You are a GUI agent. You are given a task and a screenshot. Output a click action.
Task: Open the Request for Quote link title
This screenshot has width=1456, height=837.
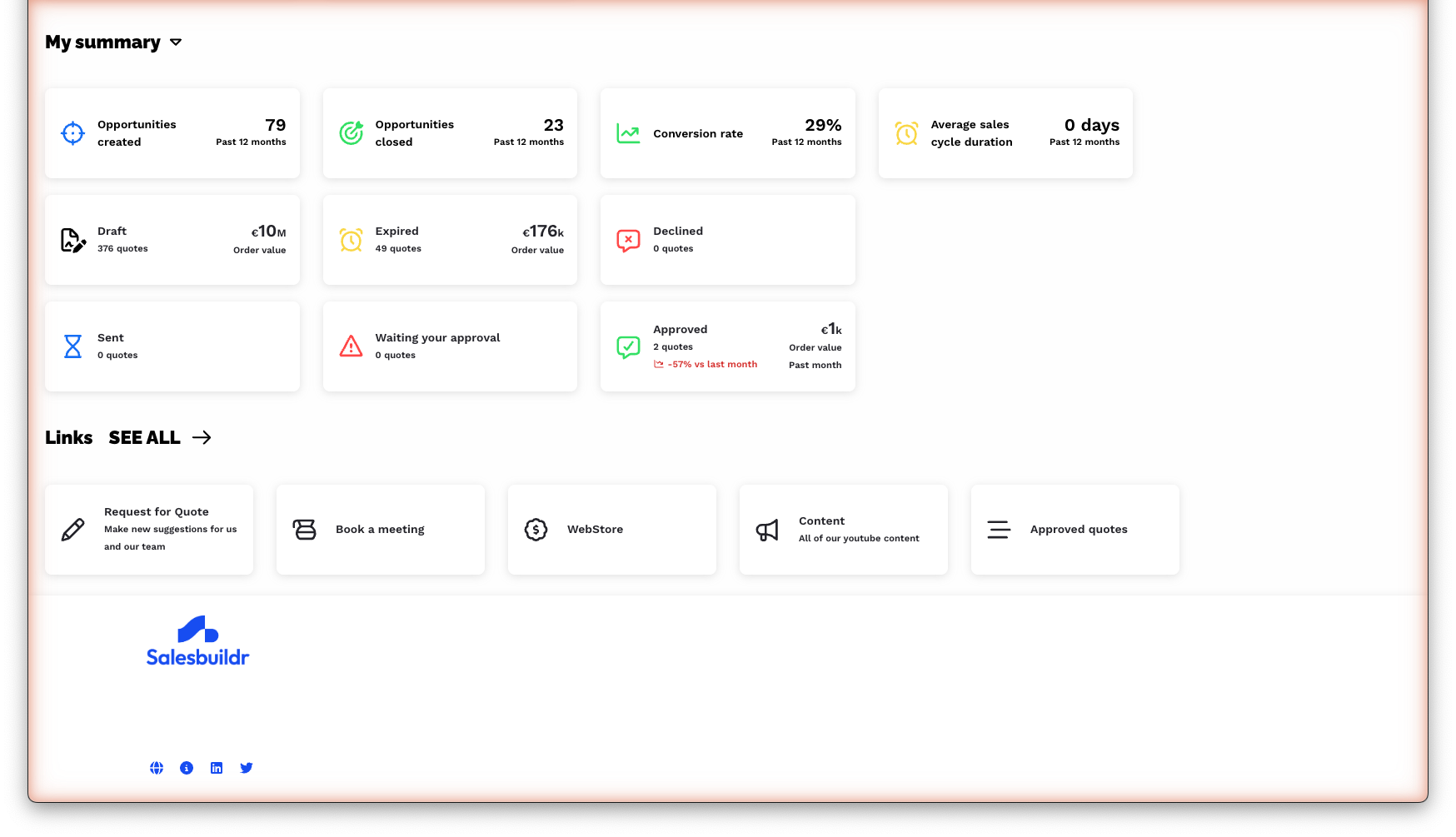point(157,512)
